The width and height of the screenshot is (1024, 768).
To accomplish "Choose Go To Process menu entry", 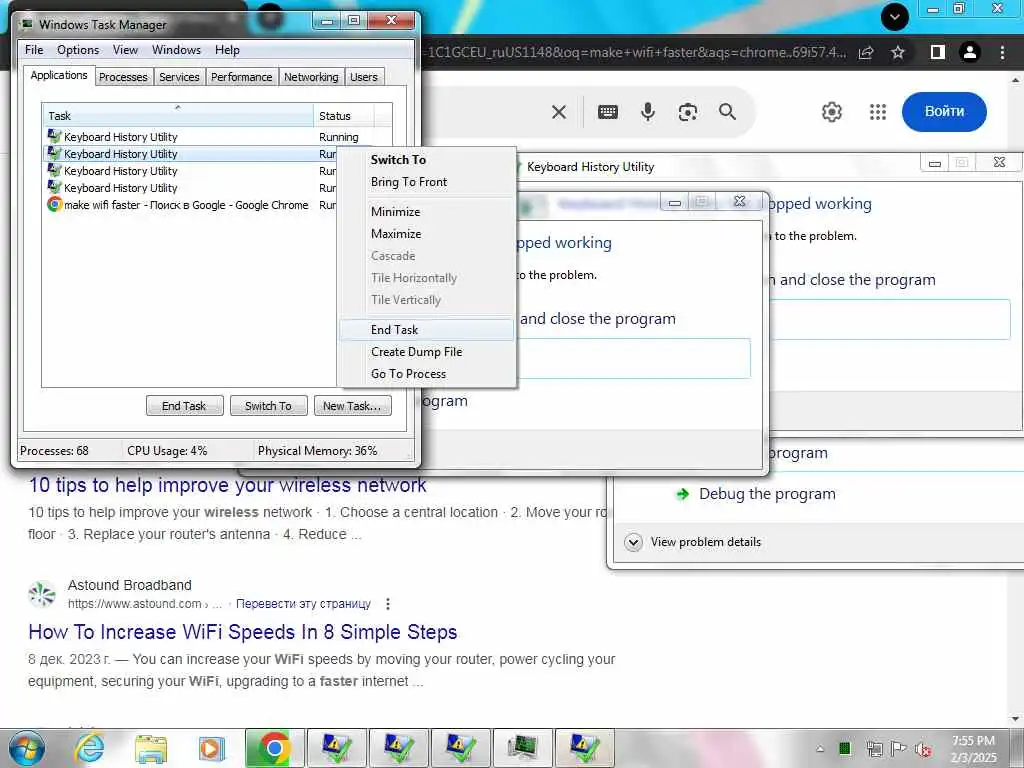I will coord(426,374).
